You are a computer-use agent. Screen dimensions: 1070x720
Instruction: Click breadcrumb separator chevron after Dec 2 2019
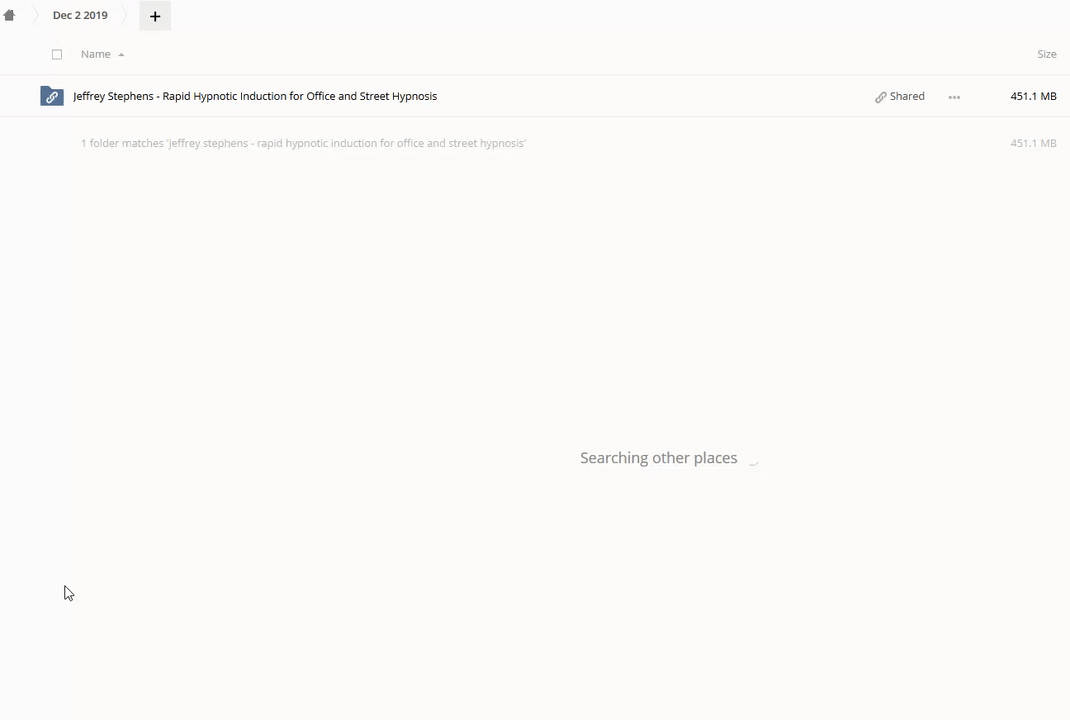(x=125, y=15)
